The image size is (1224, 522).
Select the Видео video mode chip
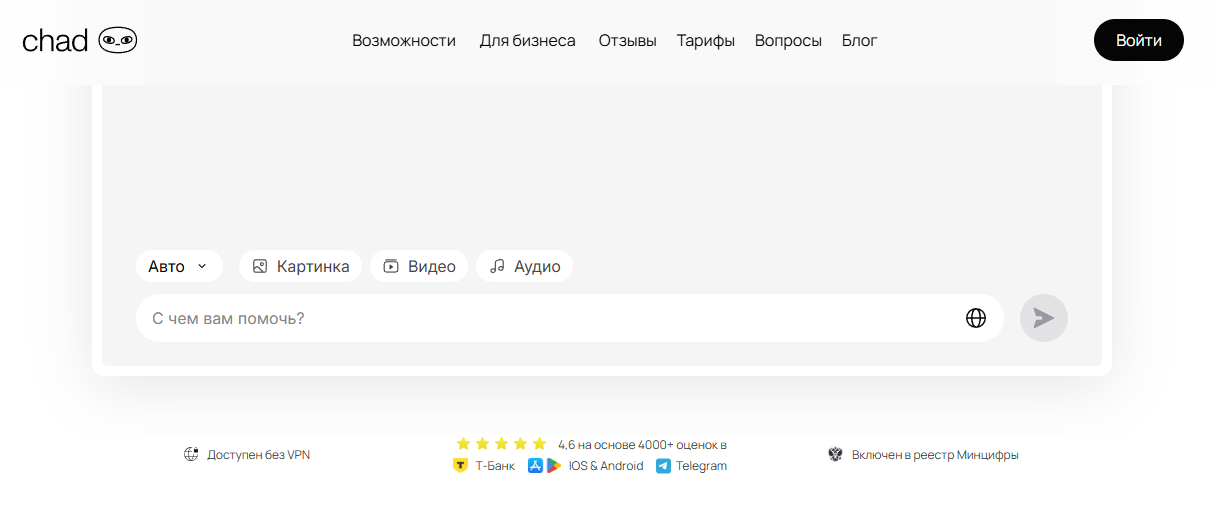point(419,266)
